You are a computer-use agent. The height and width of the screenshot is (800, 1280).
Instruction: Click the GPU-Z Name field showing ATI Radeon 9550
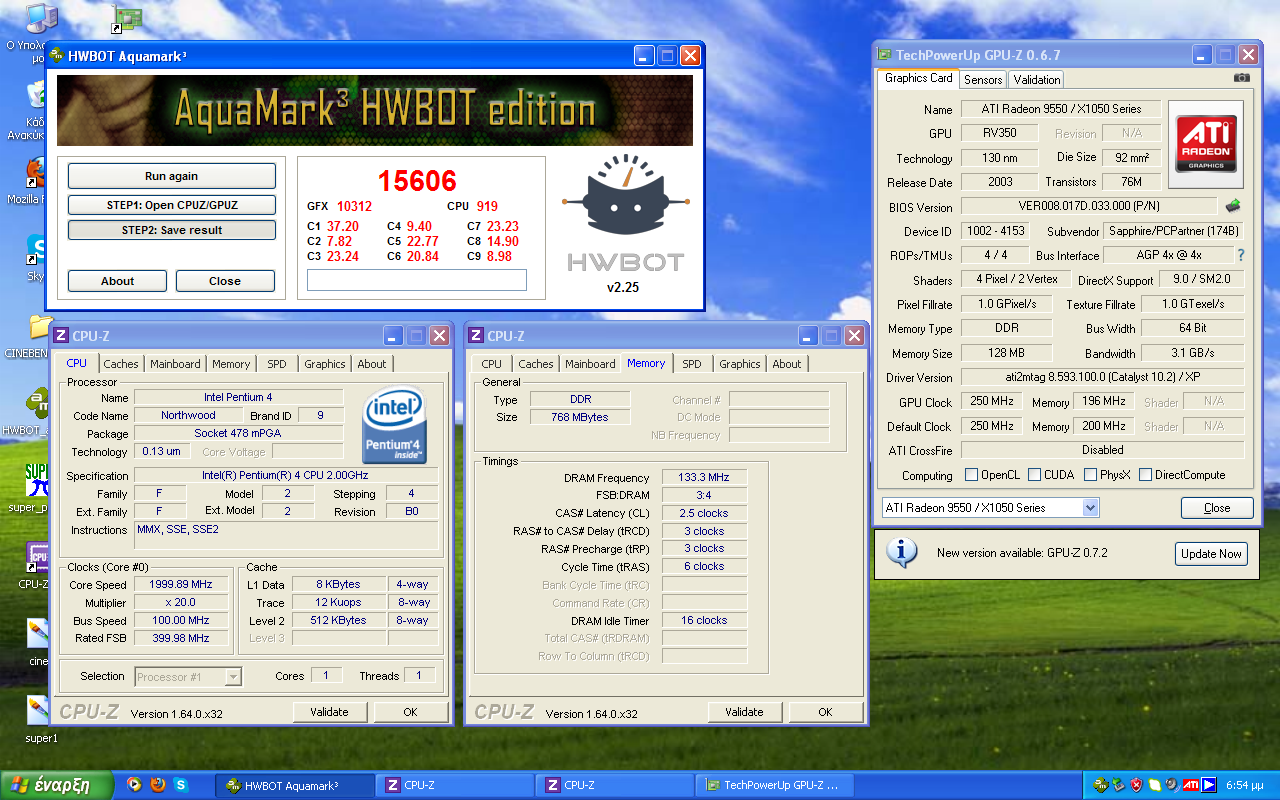pyautogui.click(x=1063, y=109)
